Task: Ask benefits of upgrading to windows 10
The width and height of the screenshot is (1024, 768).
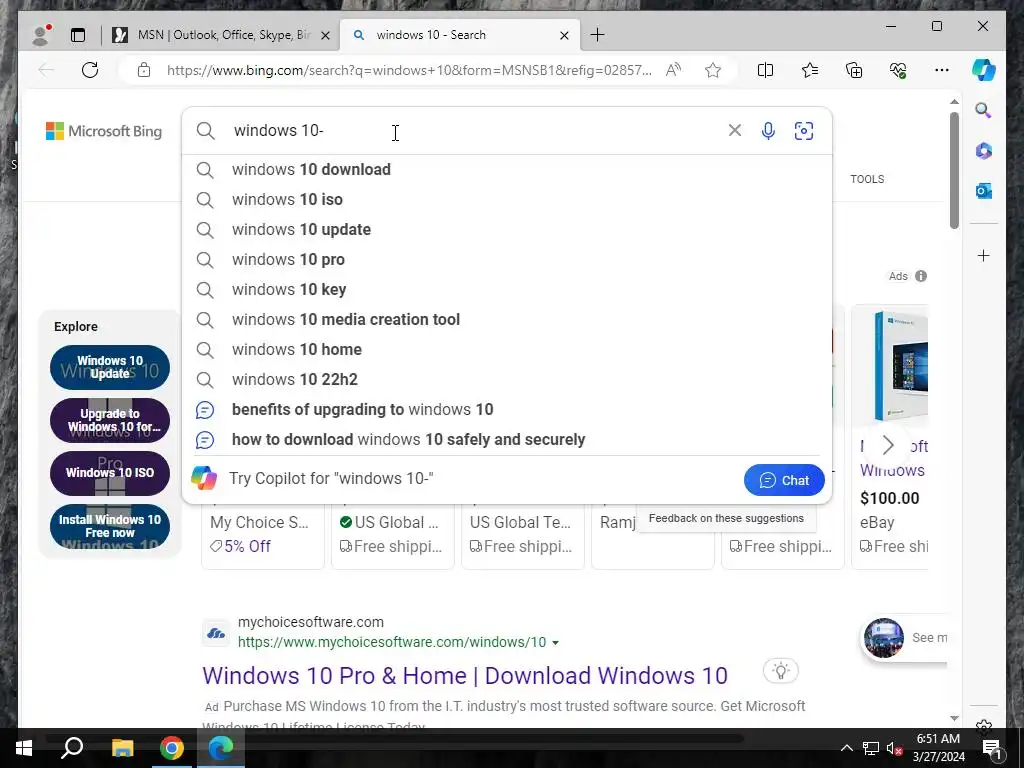Action: tap(507, 410)
